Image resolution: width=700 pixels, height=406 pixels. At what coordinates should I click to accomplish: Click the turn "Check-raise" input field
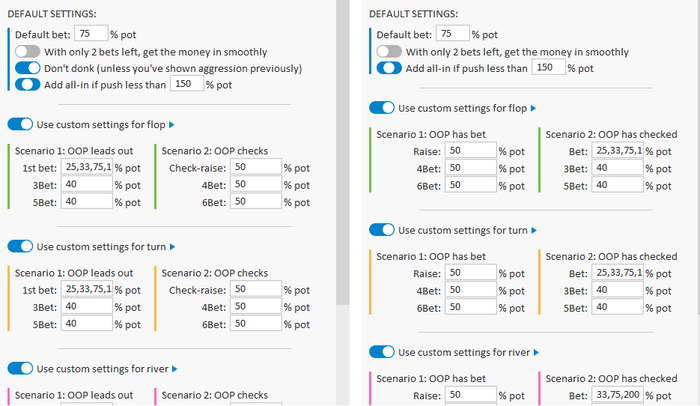[255, 290]
